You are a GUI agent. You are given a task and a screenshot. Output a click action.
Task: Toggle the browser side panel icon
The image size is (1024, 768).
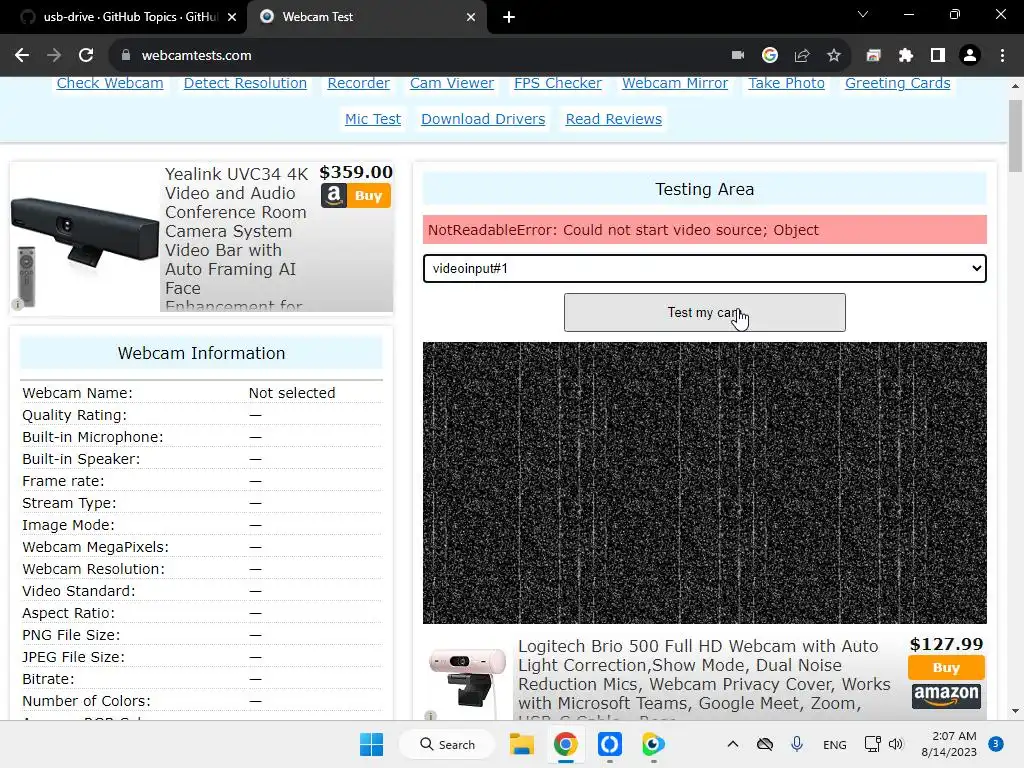tap(938, 56)
